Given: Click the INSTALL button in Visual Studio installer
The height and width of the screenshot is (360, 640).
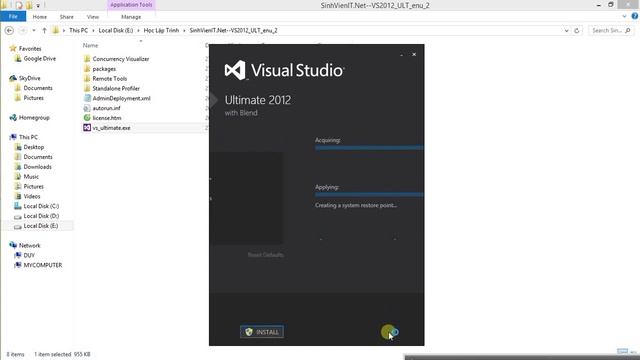Looking at the screenshot, I should [262, 332].
